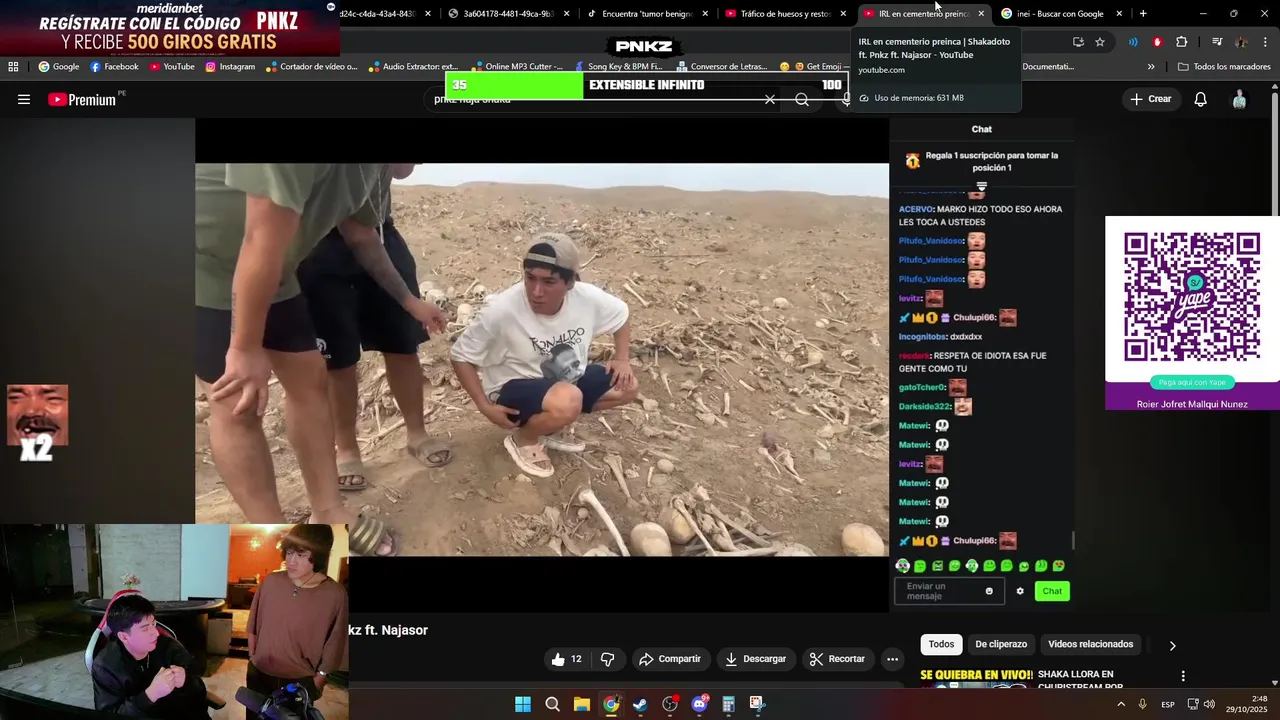The image size is (1280, 720).
Task: Open the Song Key & BPM bookmark
Action: (617, 67)
